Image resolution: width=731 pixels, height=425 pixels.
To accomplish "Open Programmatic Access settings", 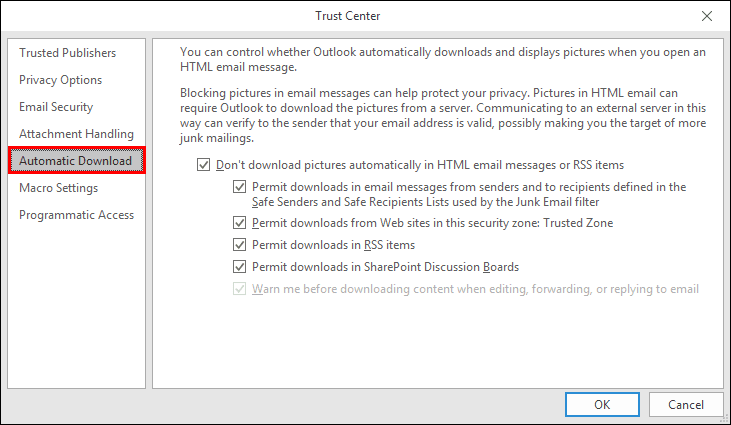I will coord(76,215).
